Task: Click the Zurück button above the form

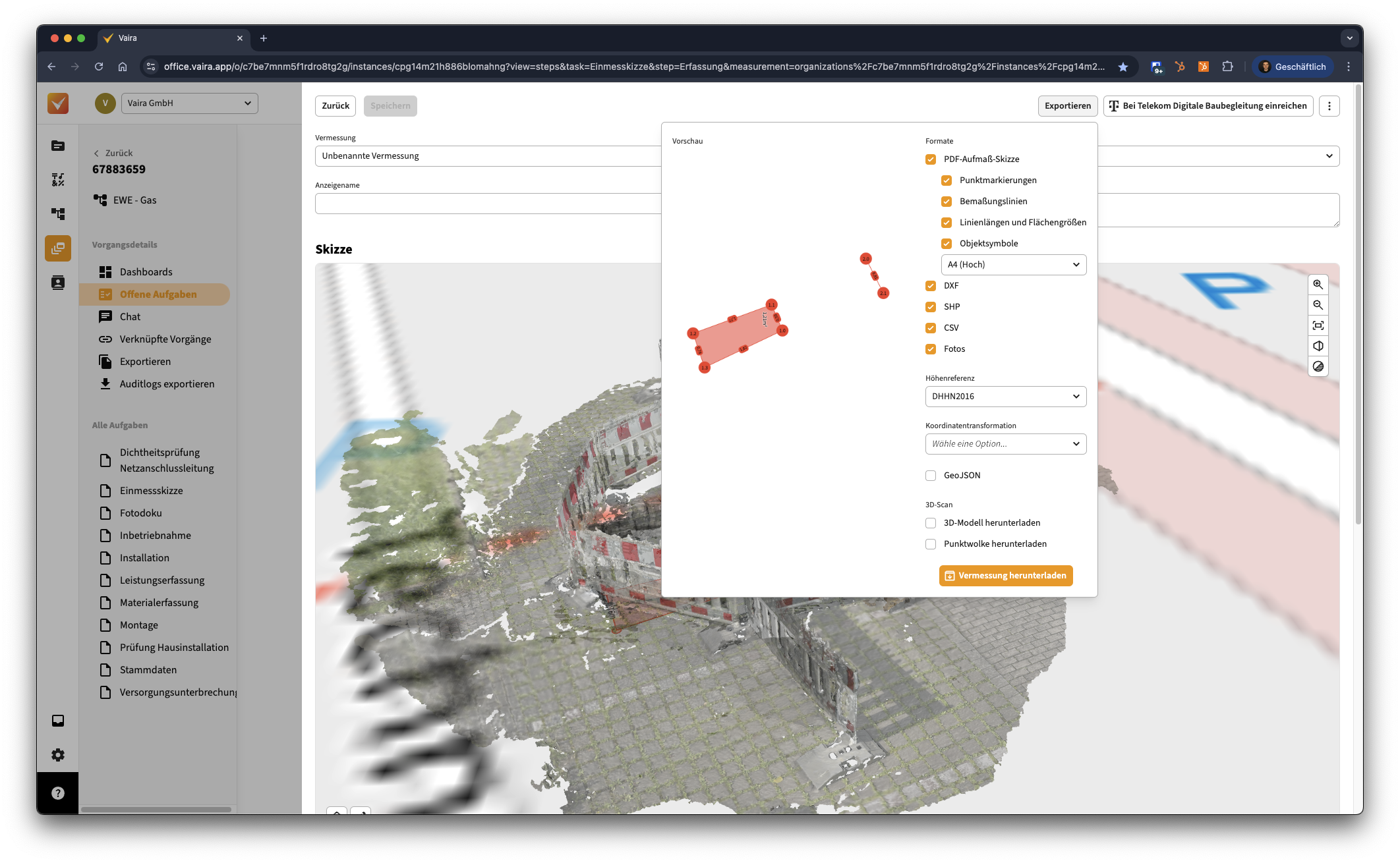Action: (335, 106)
